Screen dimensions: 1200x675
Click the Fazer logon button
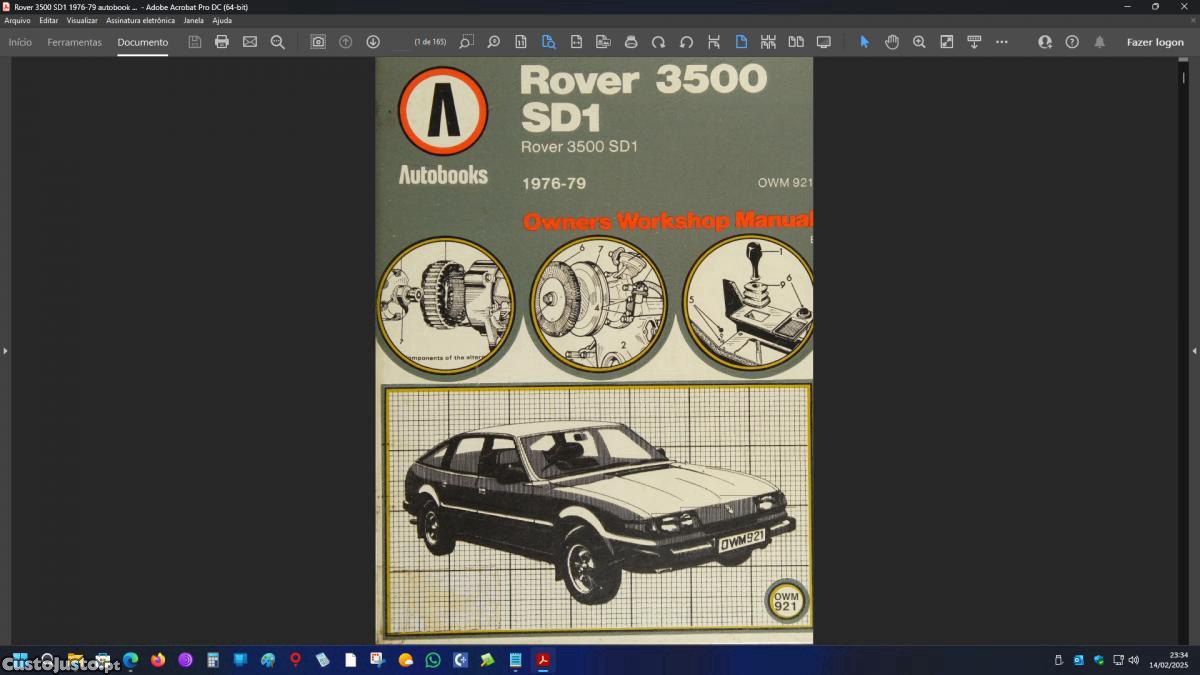coord(1155,42)
